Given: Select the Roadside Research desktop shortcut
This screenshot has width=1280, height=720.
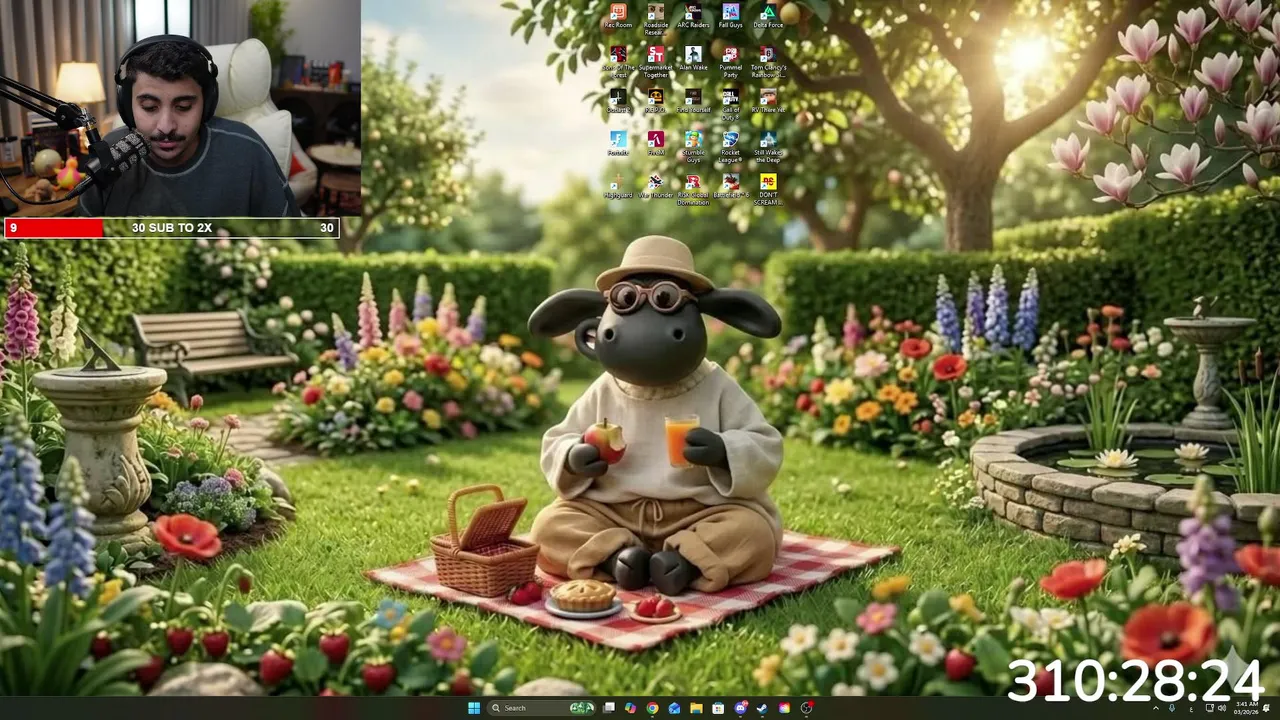Looking at the screenshot, I should point(656,18).
